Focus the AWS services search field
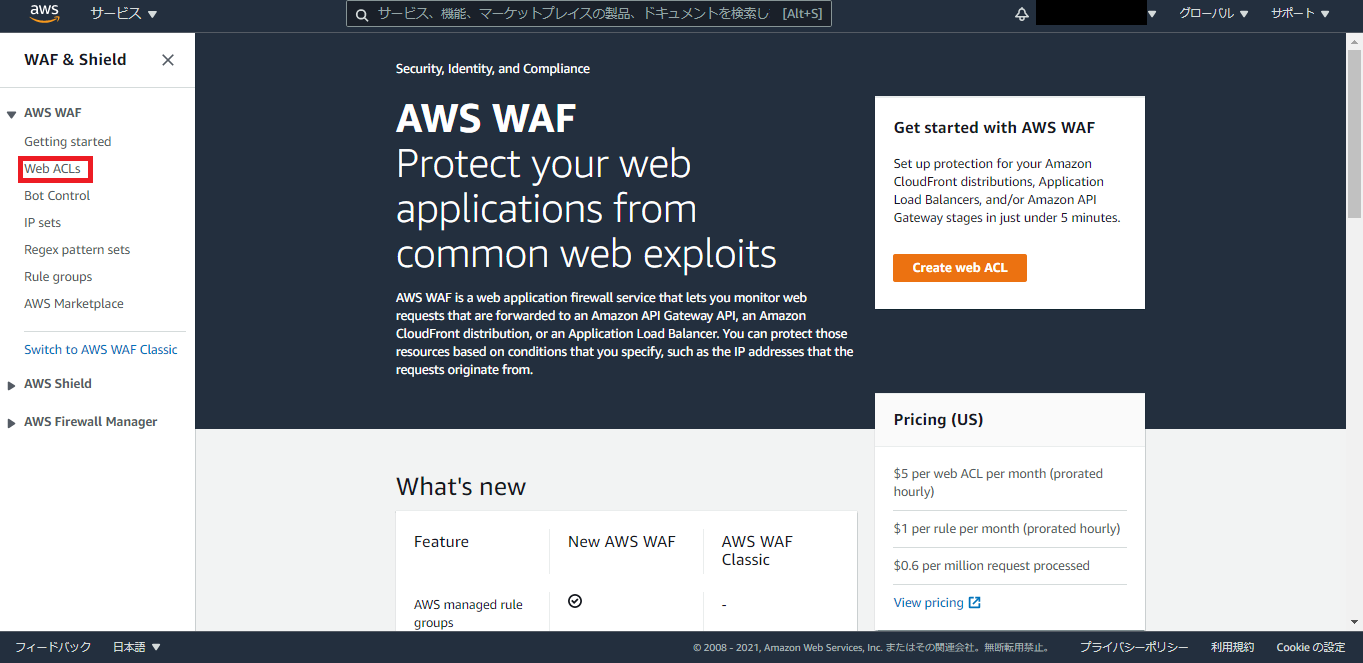 pyautogui.click(x=589, y=14)
